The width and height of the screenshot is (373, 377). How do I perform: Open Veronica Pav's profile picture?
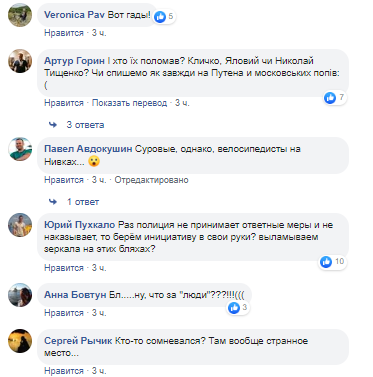click(x=20, y=15)
